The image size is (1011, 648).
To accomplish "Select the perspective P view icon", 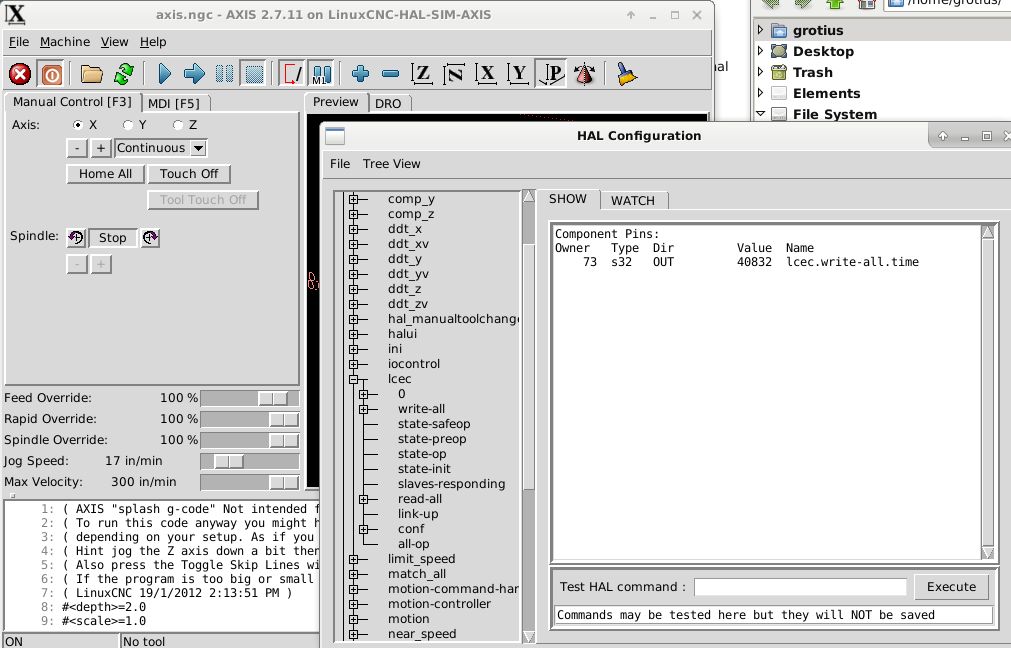I will pos(551,74).
